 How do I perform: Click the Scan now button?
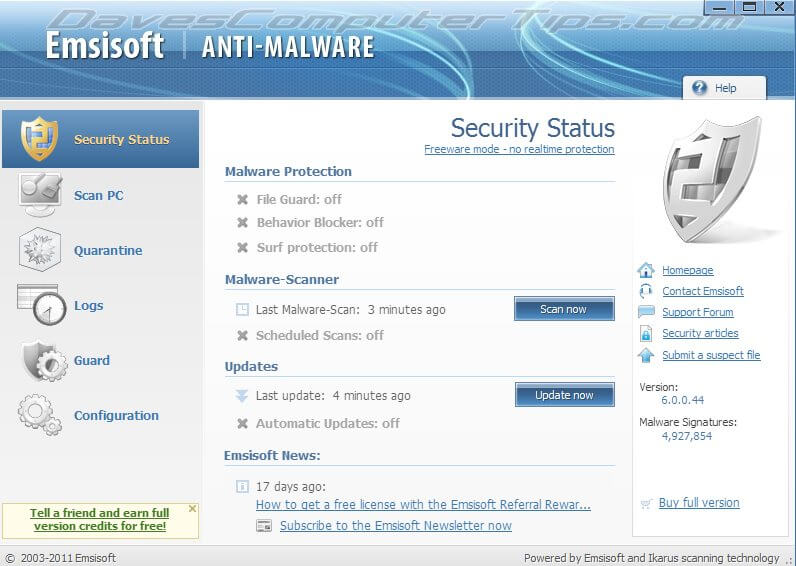564,309
